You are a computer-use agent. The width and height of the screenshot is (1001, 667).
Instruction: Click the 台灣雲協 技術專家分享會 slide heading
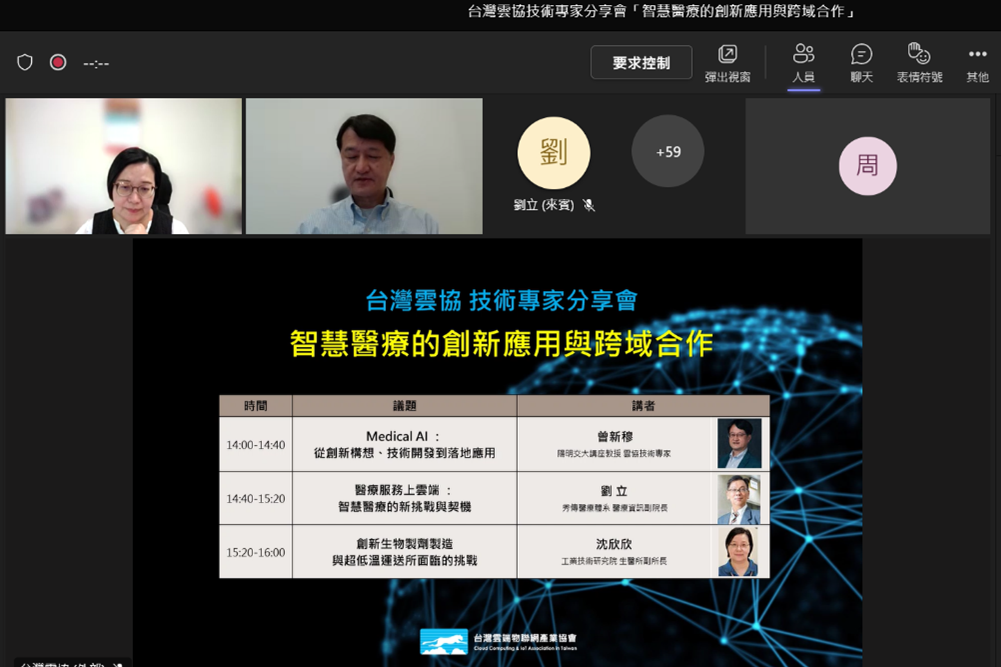501,301
